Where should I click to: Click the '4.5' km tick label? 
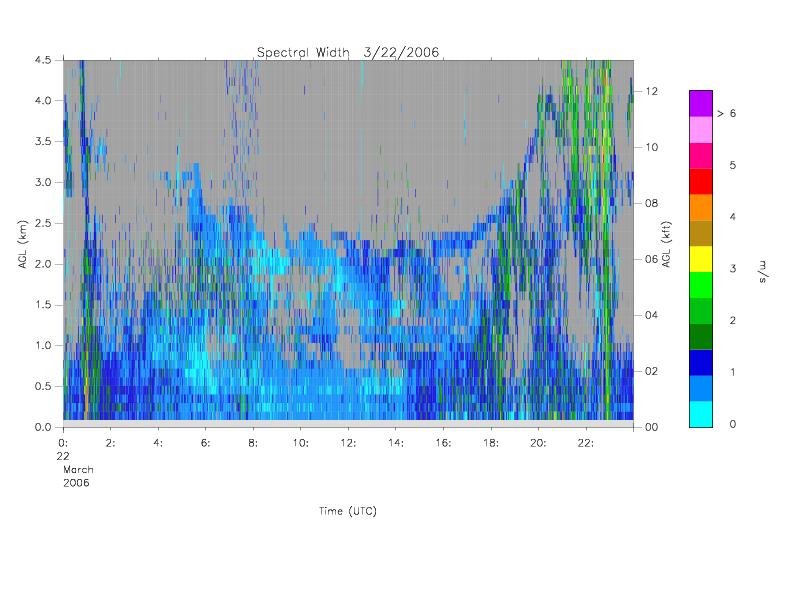click(x=43, y=60)
